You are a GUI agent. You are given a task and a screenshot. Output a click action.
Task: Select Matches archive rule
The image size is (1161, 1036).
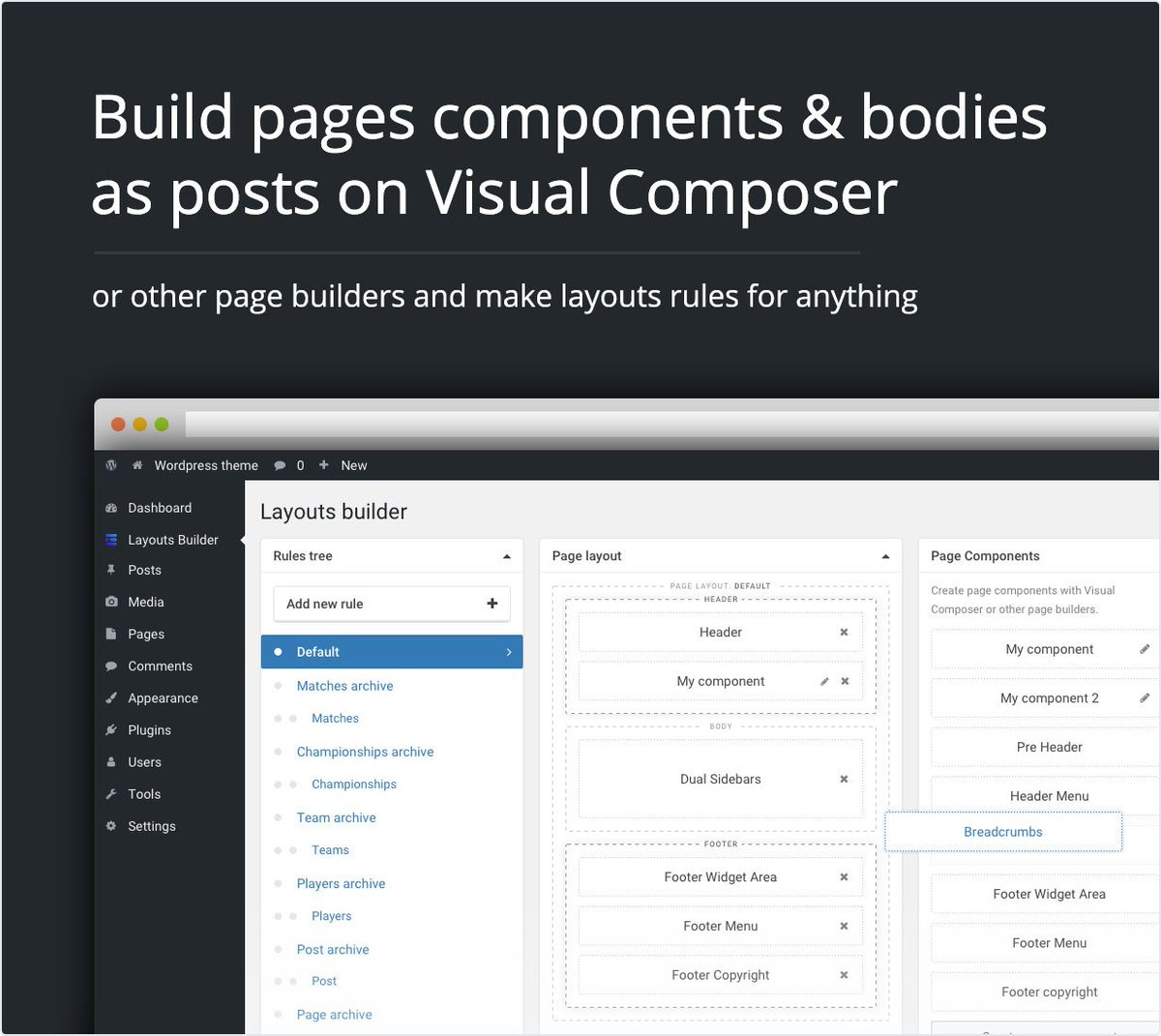coord(344,686)
